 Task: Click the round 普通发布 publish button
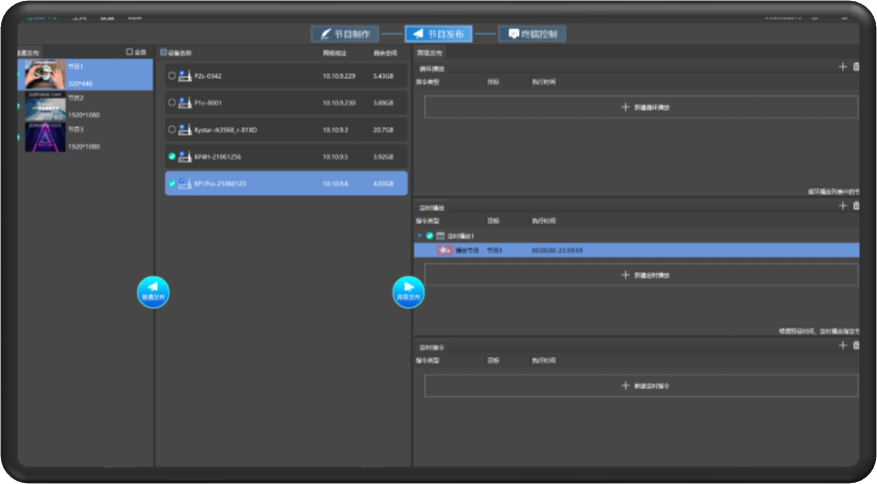pyautogui.click(x=153, y=291)
